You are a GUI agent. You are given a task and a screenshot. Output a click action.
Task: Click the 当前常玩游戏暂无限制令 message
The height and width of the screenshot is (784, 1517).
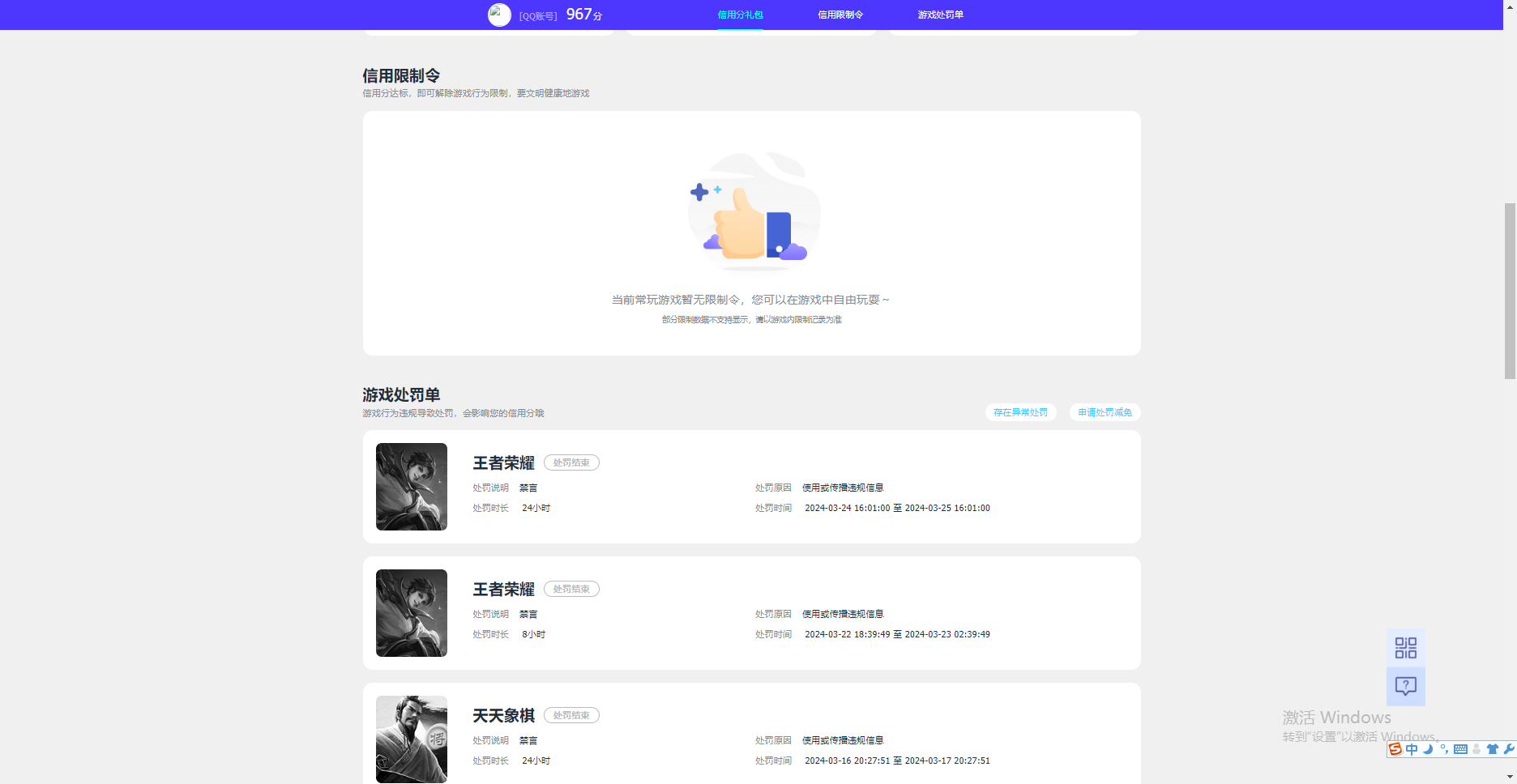pos(750,300)
